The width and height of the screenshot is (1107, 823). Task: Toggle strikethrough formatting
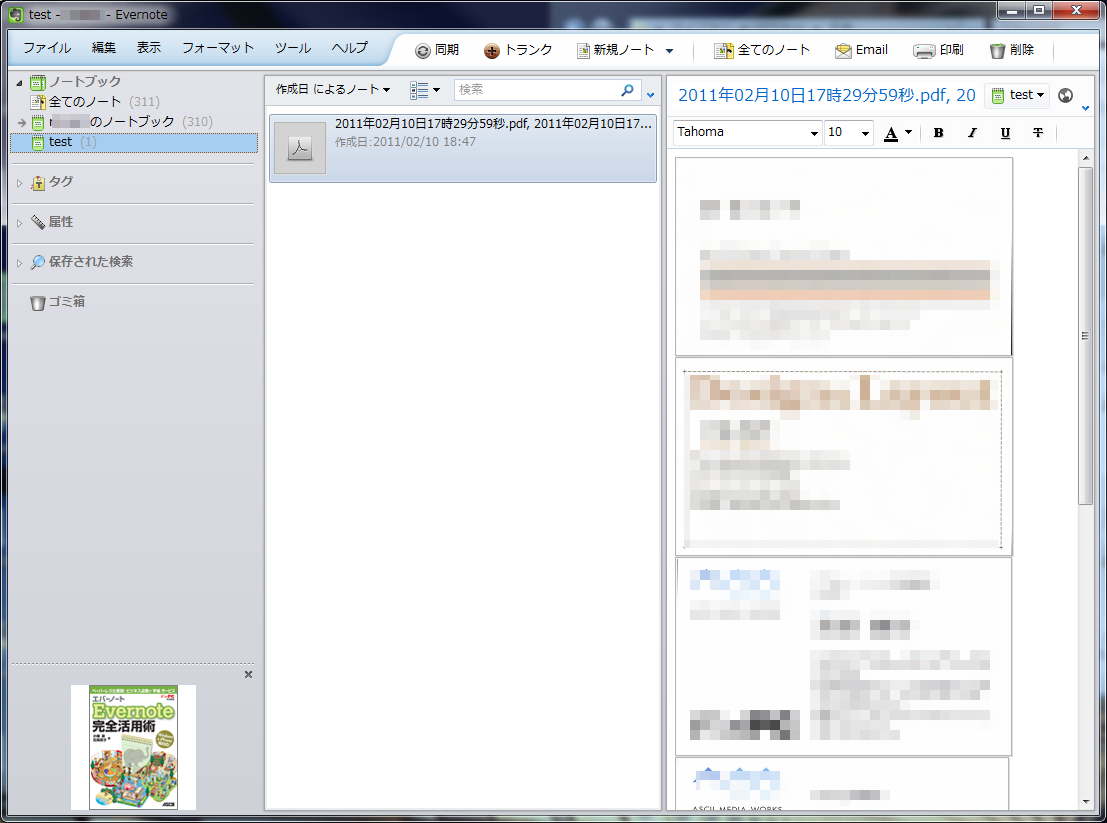(x=1038, y=133)
